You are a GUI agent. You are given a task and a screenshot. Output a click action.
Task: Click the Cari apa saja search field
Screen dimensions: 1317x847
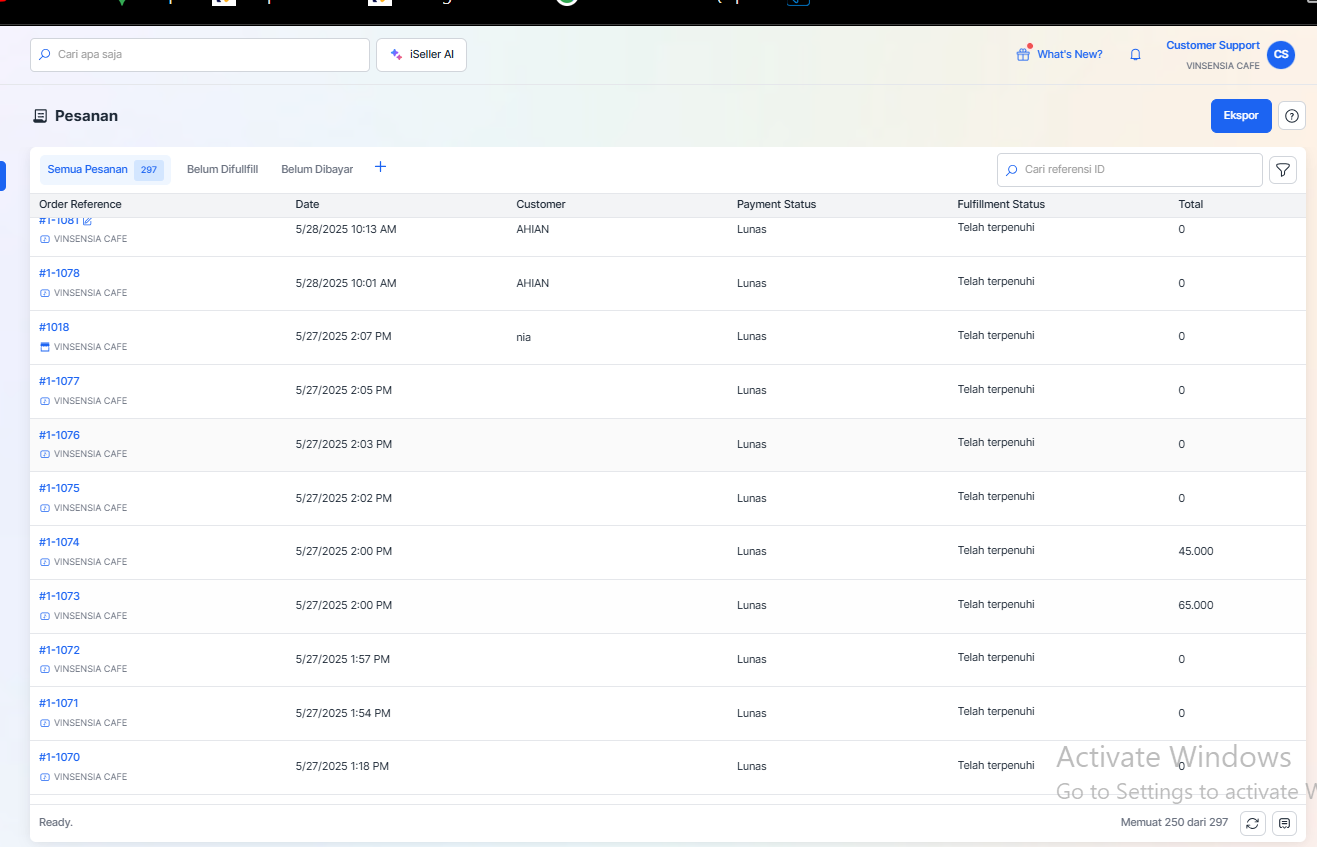click(200, 55)
